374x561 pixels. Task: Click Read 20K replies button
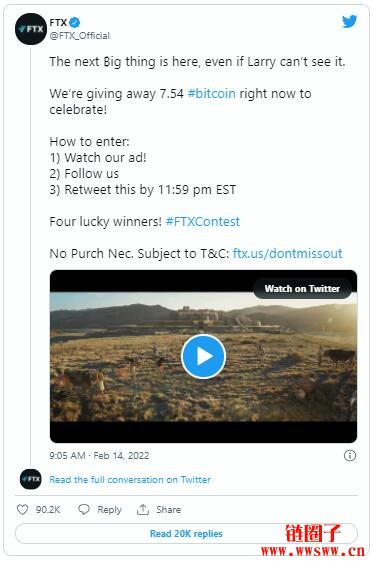pyautogui.click(x=186, y=533)
